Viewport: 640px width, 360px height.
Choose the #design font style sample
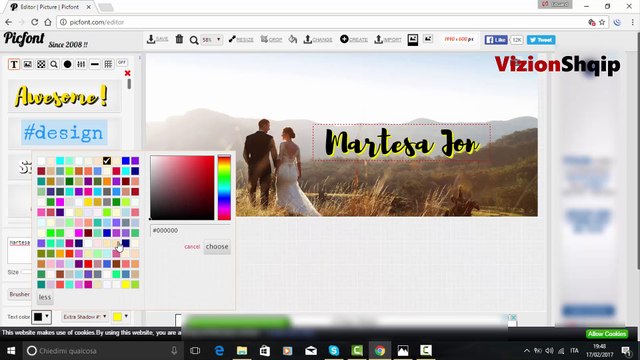pos(64,133)
